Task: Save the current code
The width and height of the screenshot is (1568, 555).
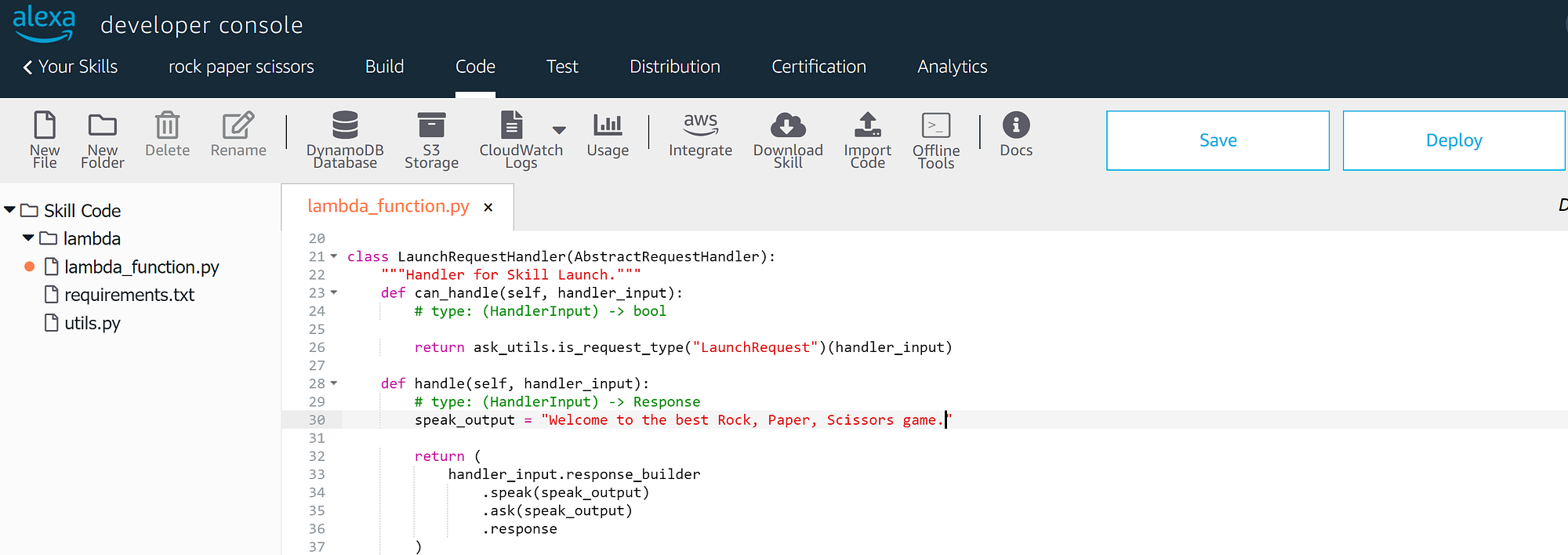Action: pyautogui.click(x=1218, y=140)
